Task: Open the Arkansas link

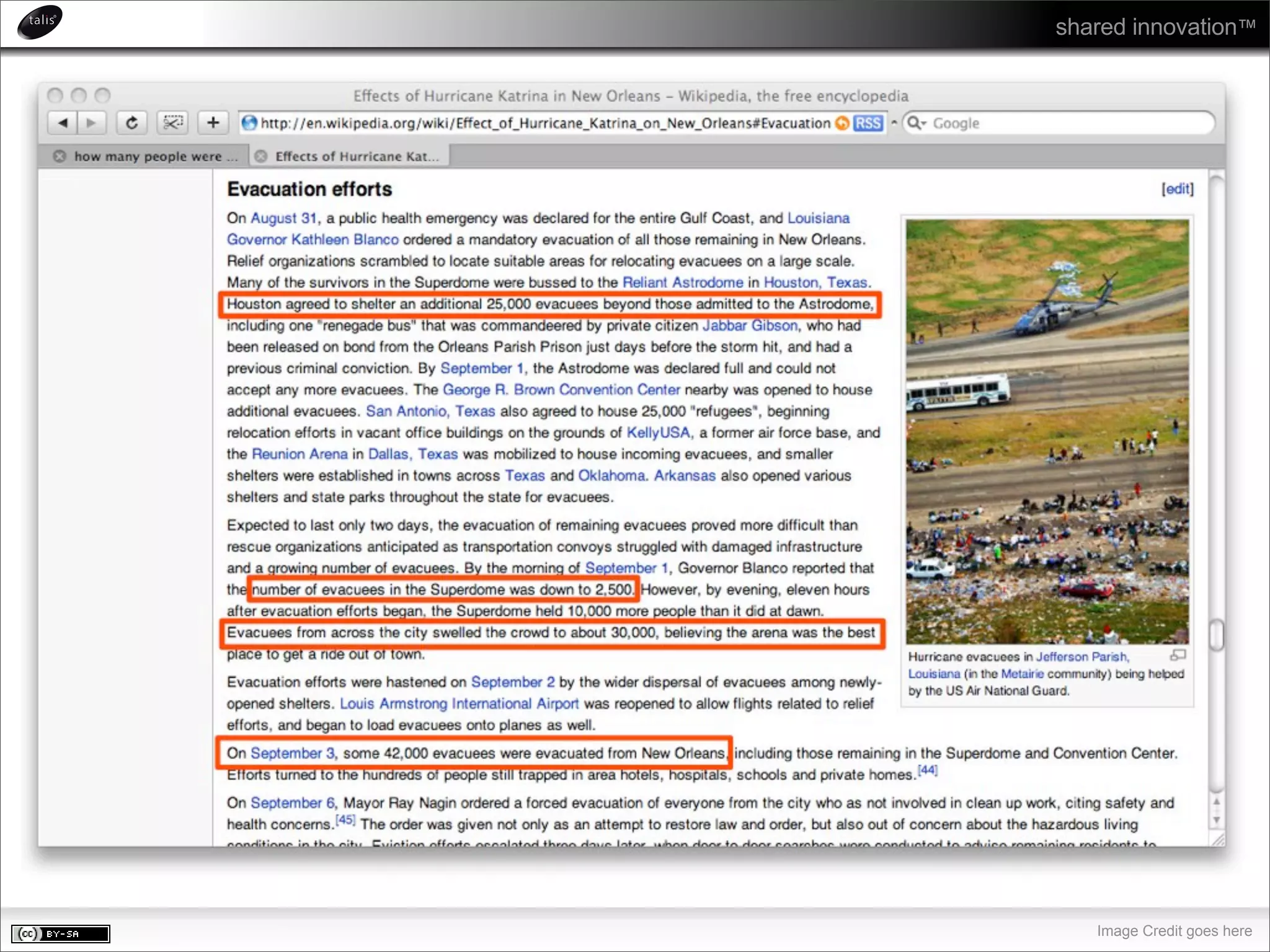Action: 685,476
